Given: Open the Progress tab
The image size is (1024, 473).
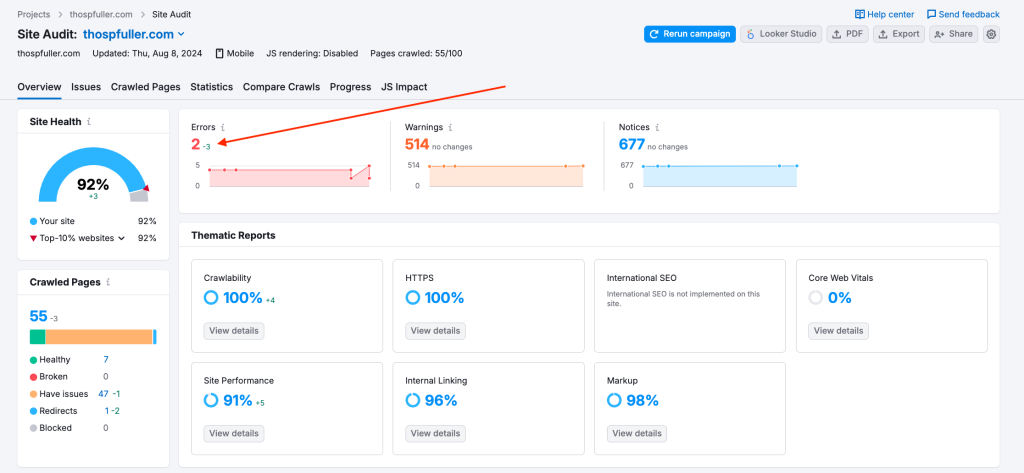Looking at the screenshot, I should point(350,87).
